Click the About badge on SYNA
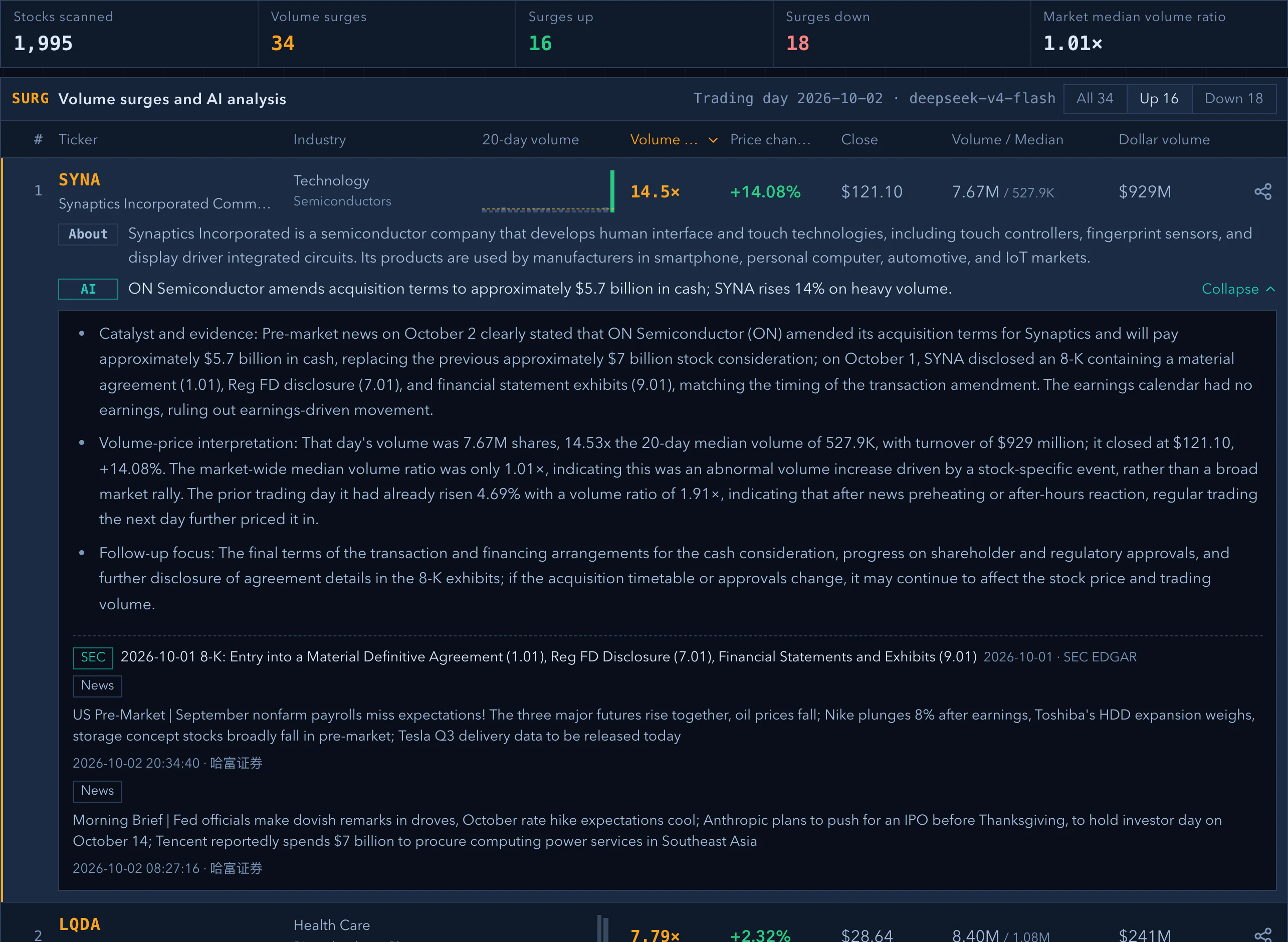Image resolution: width=1288 pixels, height=942 pixels. pos(88,234)
